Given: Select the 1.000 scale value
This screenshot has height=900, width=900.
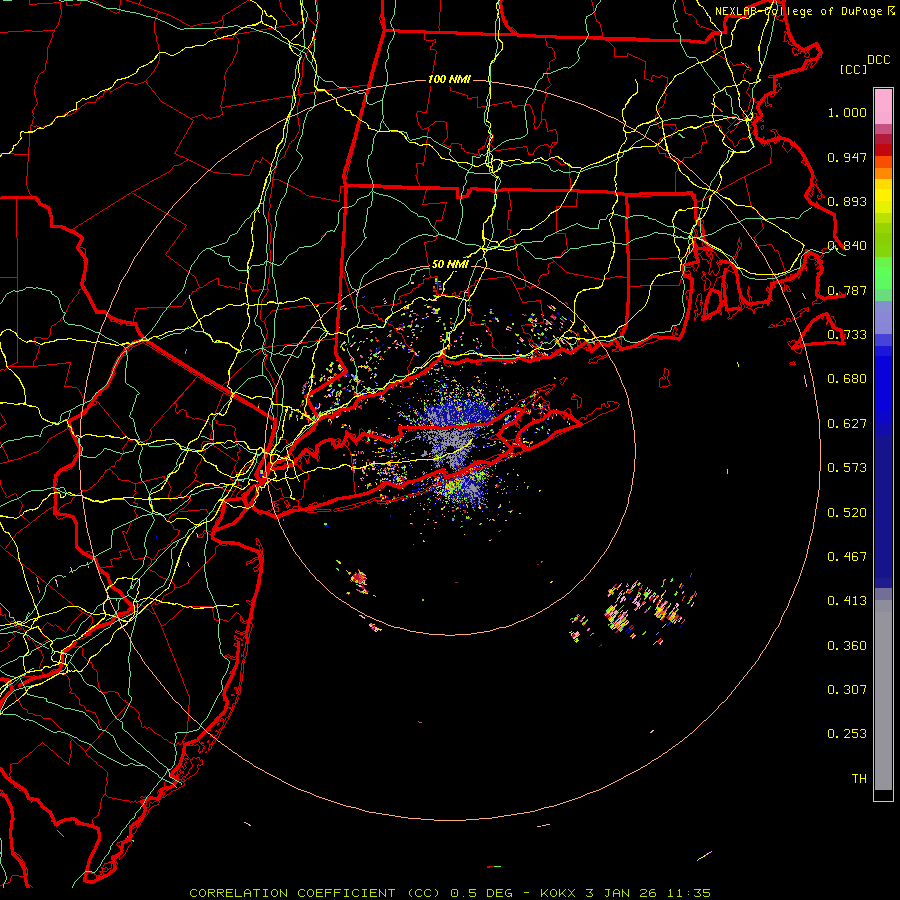Looking at the screenshot, I should pos(847,112).
